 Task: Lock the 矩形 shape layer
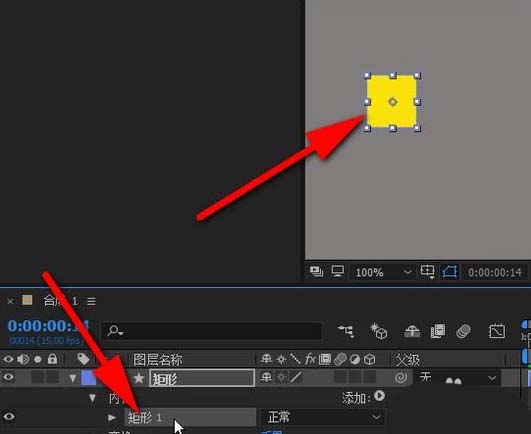tap(52, 377)
